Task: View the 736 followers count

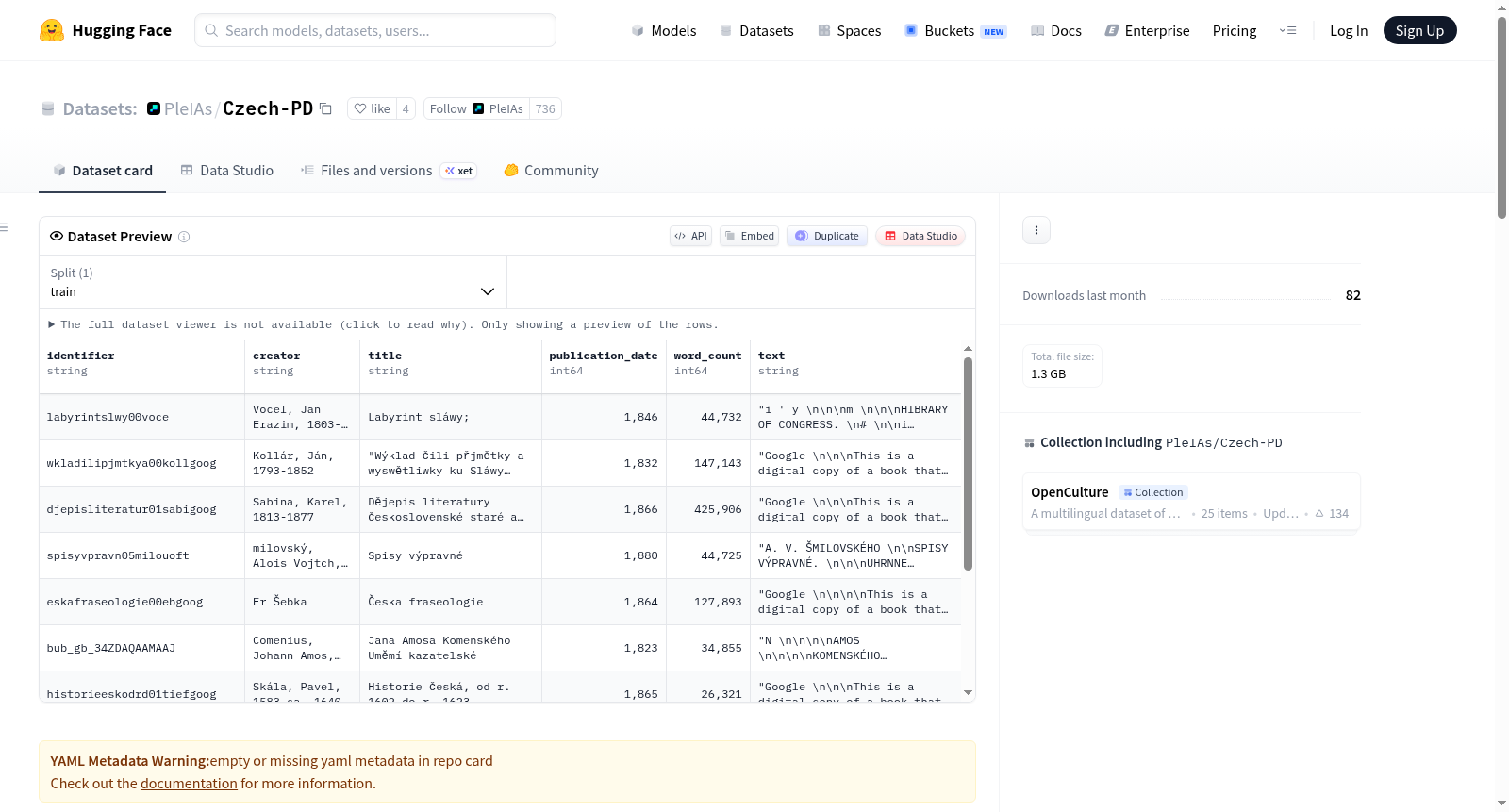Action: pyautogui.click(x=545, y=108)
